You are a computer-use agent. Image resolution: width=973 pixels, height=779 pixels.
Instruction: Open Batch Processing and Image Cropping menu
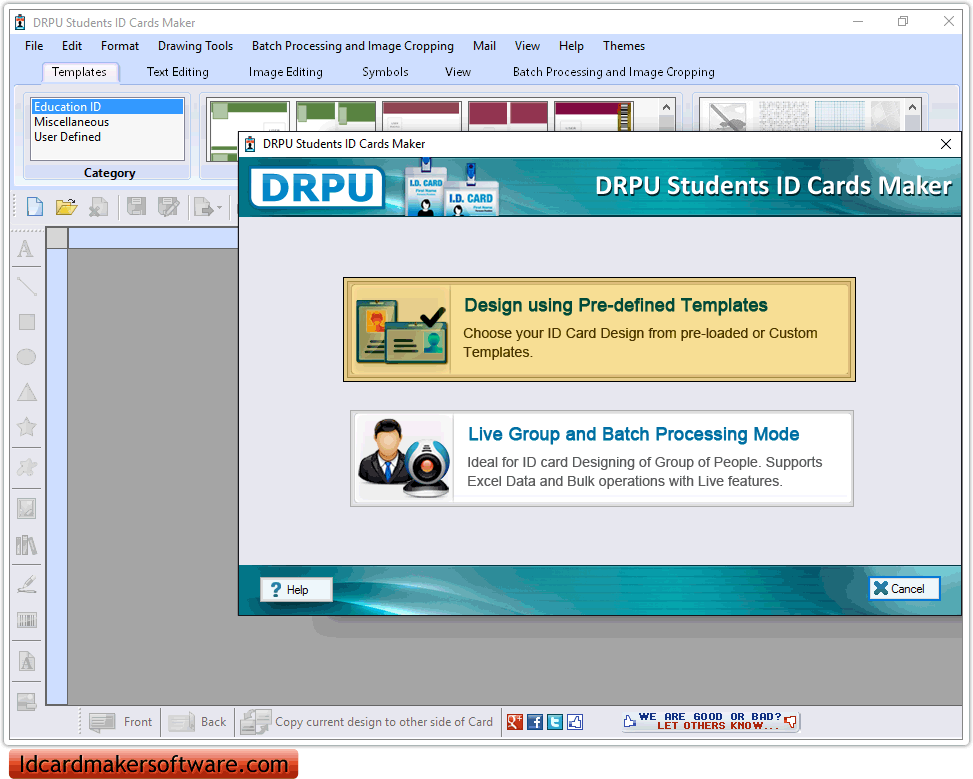[x=352, y=46]
